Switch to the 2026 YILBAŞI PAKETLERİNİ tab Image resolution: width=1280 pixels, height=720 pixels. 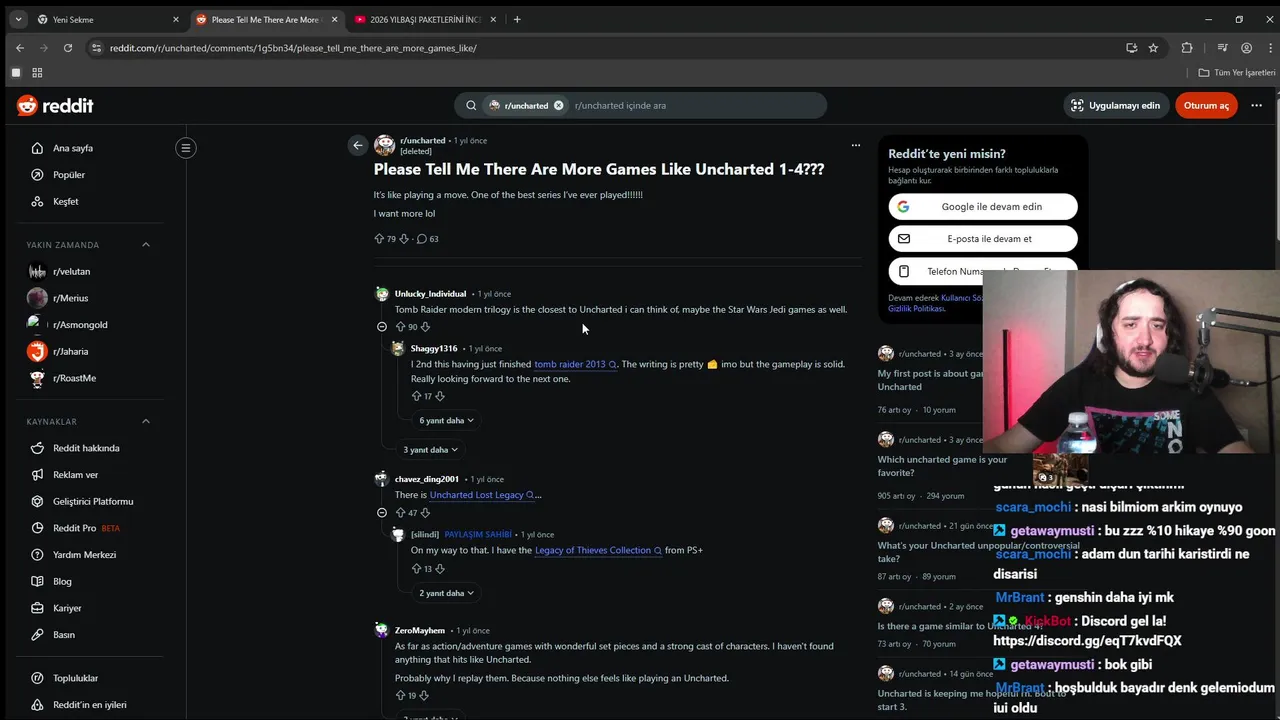click(x=423, y=19)
